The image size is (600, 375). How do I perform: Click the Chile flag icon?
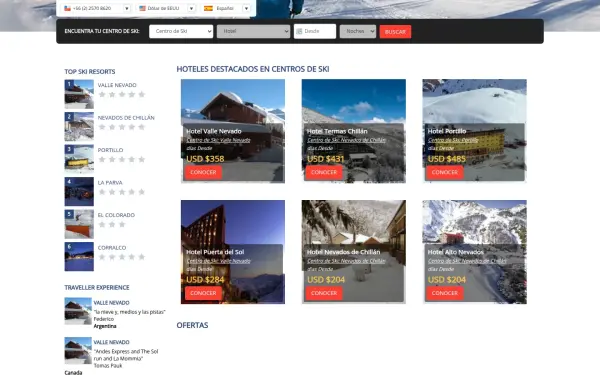(x=67, y=8)
